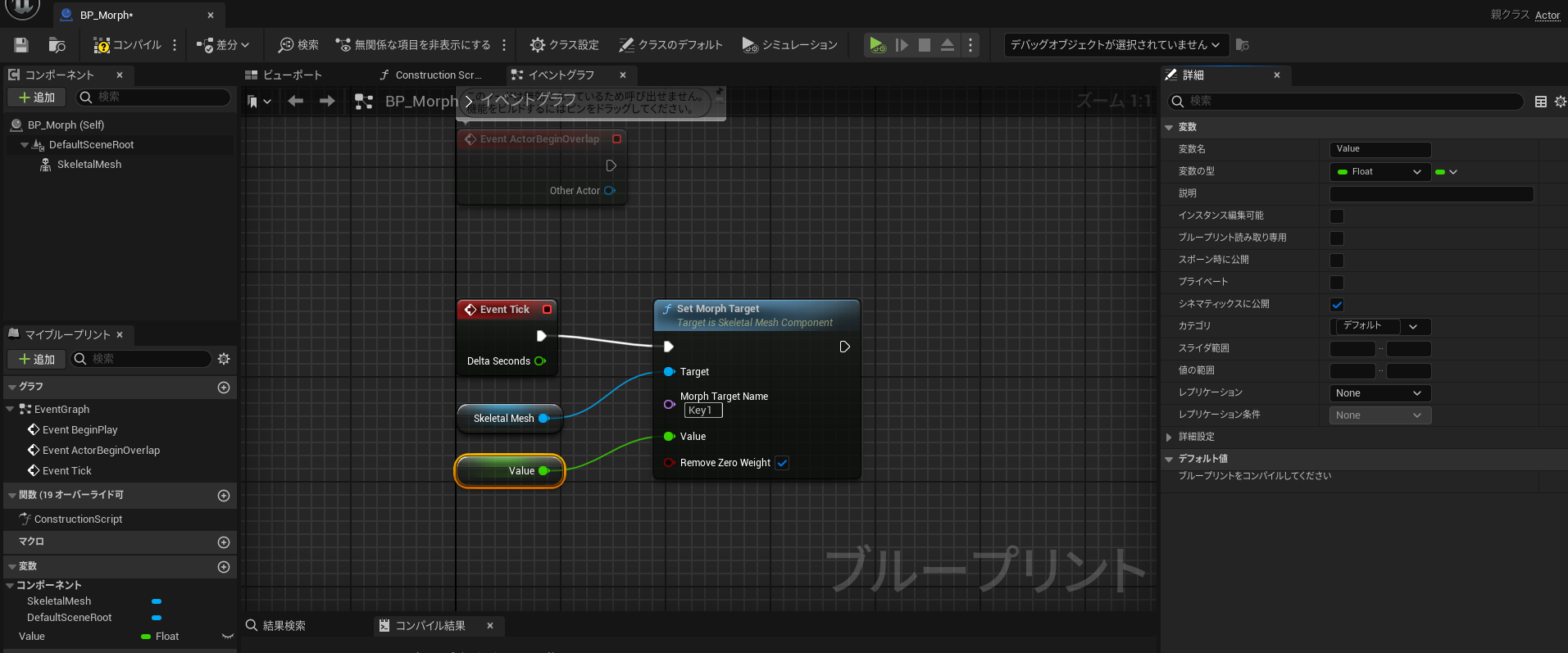This screenshot has width=1568, height=653.
Task: Click BP_Morph breadcrumb in graph
Action: click(x=421, y=101)
